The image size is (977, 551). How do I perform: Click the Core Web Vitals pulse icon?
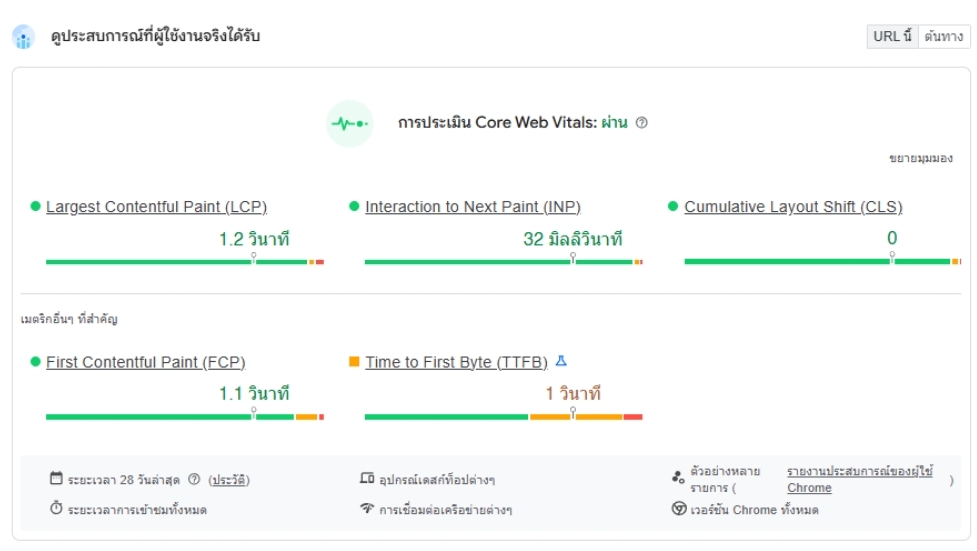pos(349,124)
